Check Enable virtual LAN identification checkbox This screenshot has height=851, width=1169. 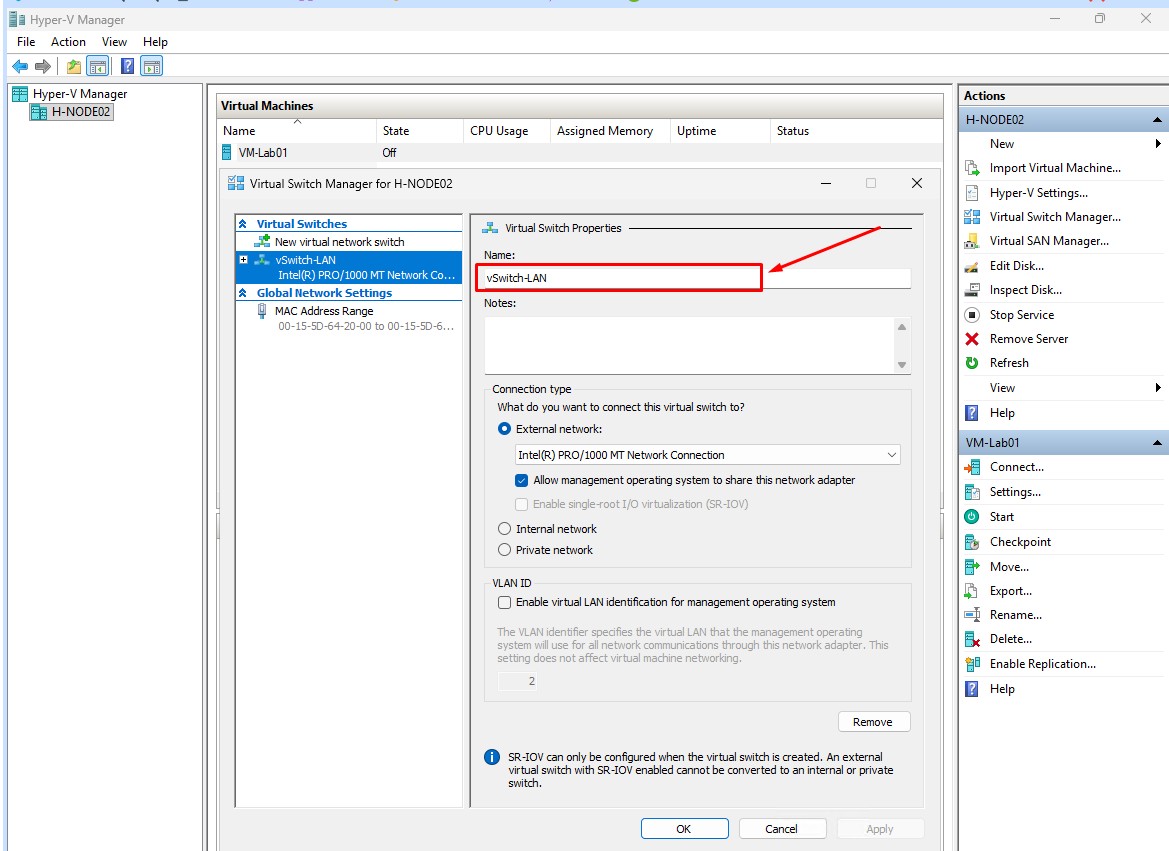504,602
